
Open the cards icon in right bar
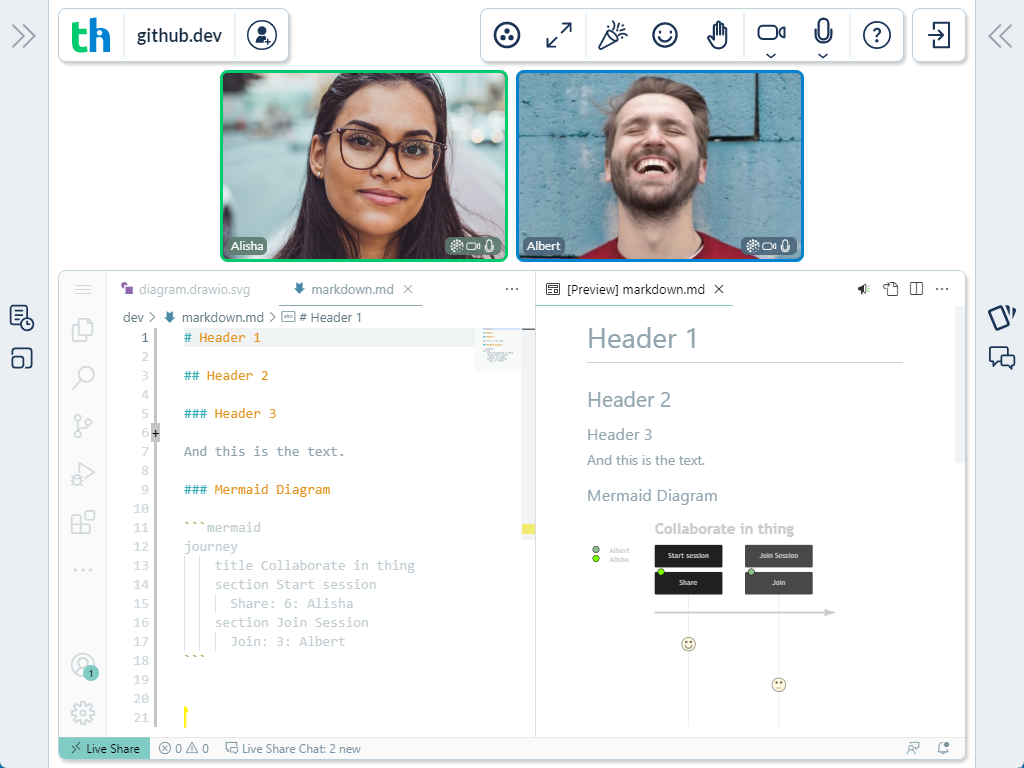pos(1002,317)
